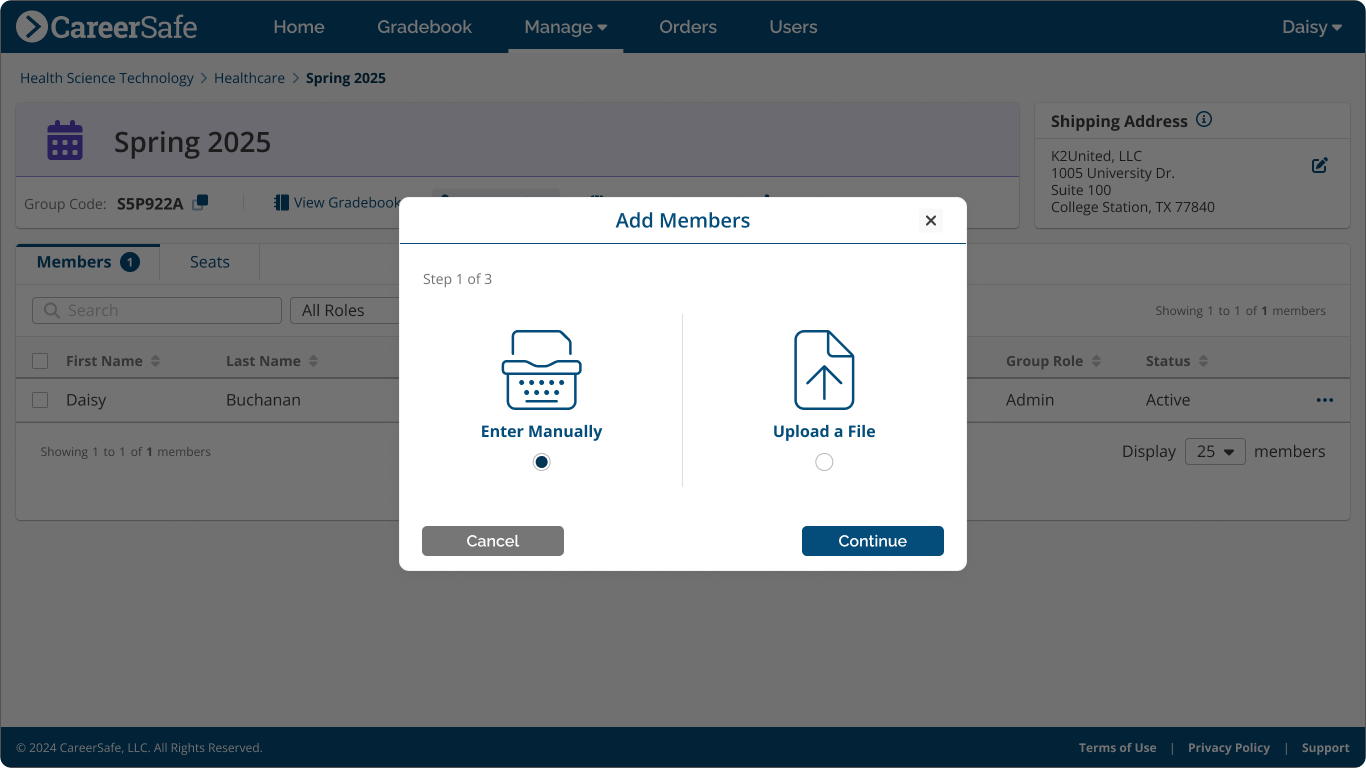Copy the group code S5P922A

coord(199,202)
